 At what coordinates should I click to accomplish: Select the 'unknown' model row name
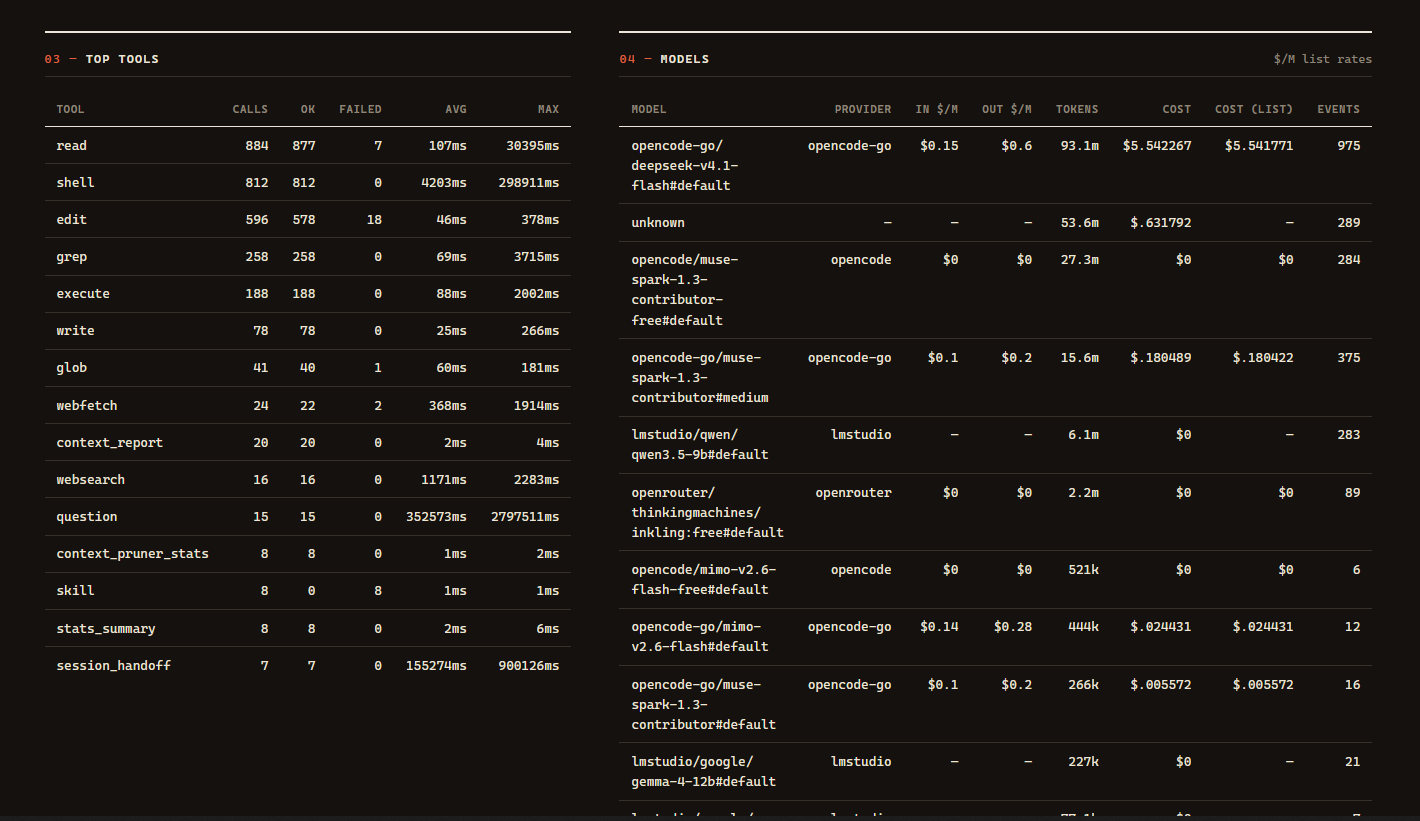658,223
